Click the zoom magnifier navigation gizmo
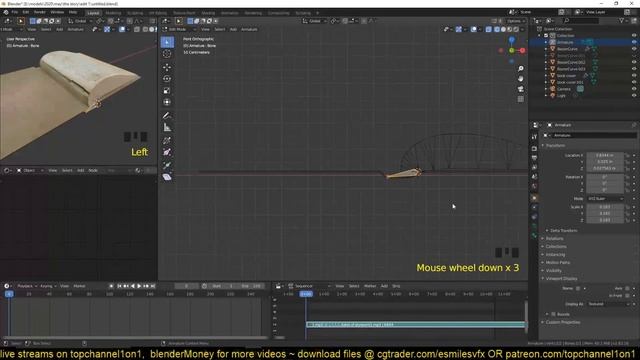The height and width of the screenshot is (360, 640). [520, 69]
